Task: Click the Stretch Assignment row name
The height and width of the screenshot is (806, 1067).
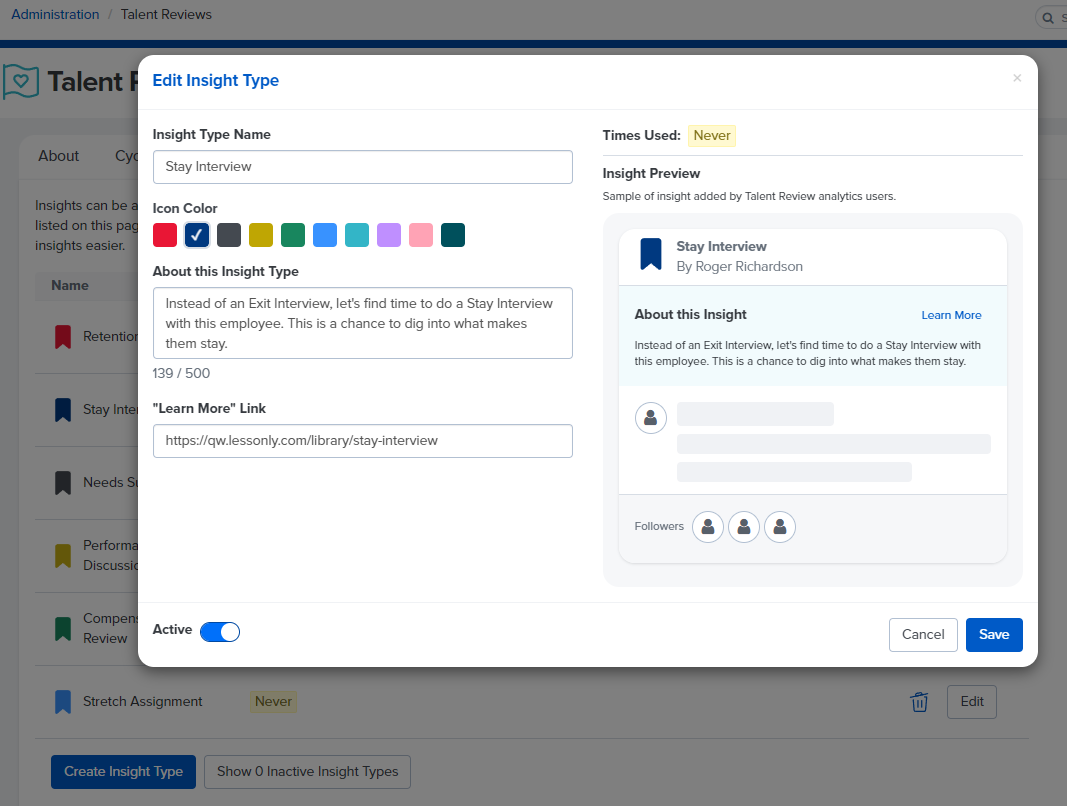Action: (x=143, y=702)
